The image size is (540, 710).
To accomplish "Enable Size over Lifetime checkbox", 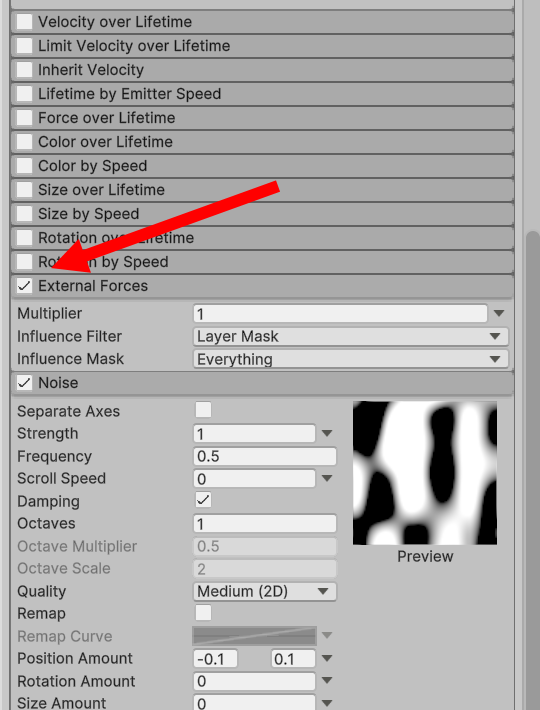I will 24,190.
